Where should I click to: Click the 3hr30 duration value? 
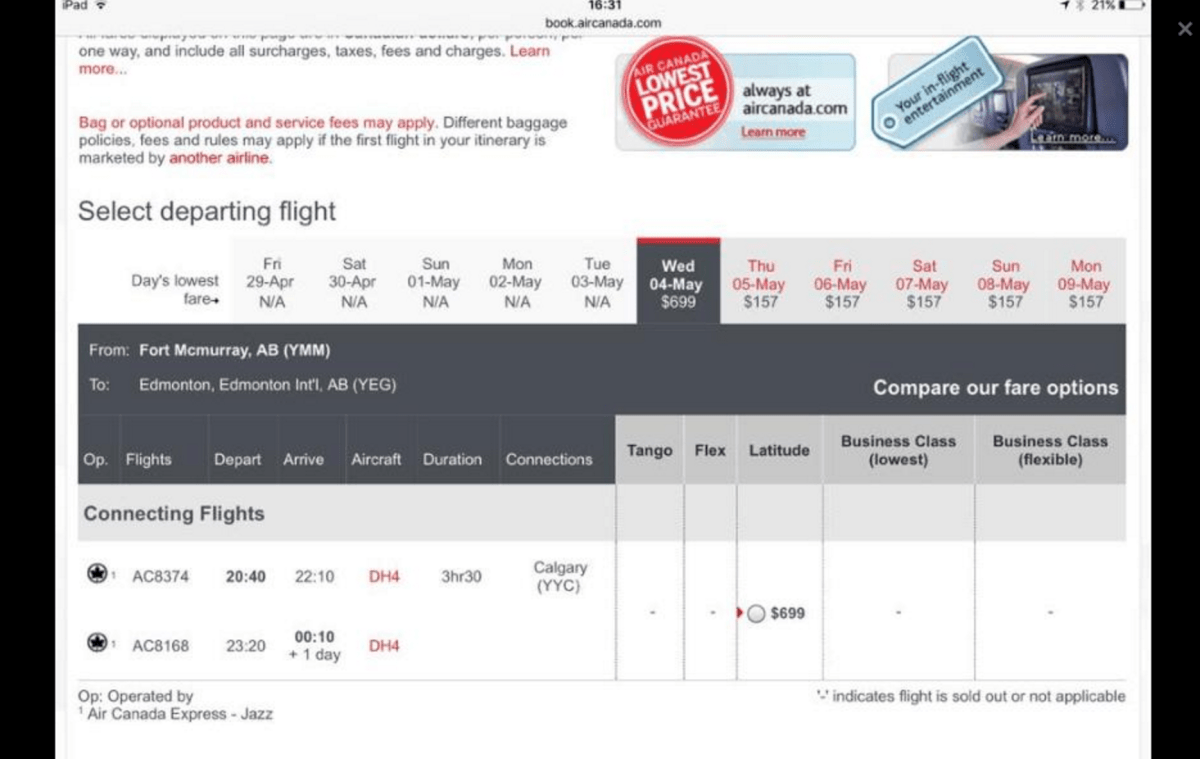461,577
